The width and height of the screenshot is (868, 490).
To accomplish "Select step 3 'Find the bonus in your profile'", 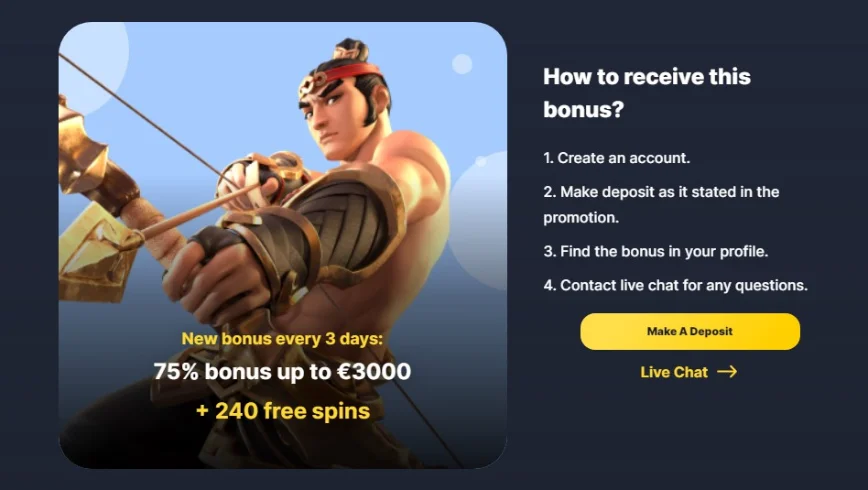I will 655,251.
